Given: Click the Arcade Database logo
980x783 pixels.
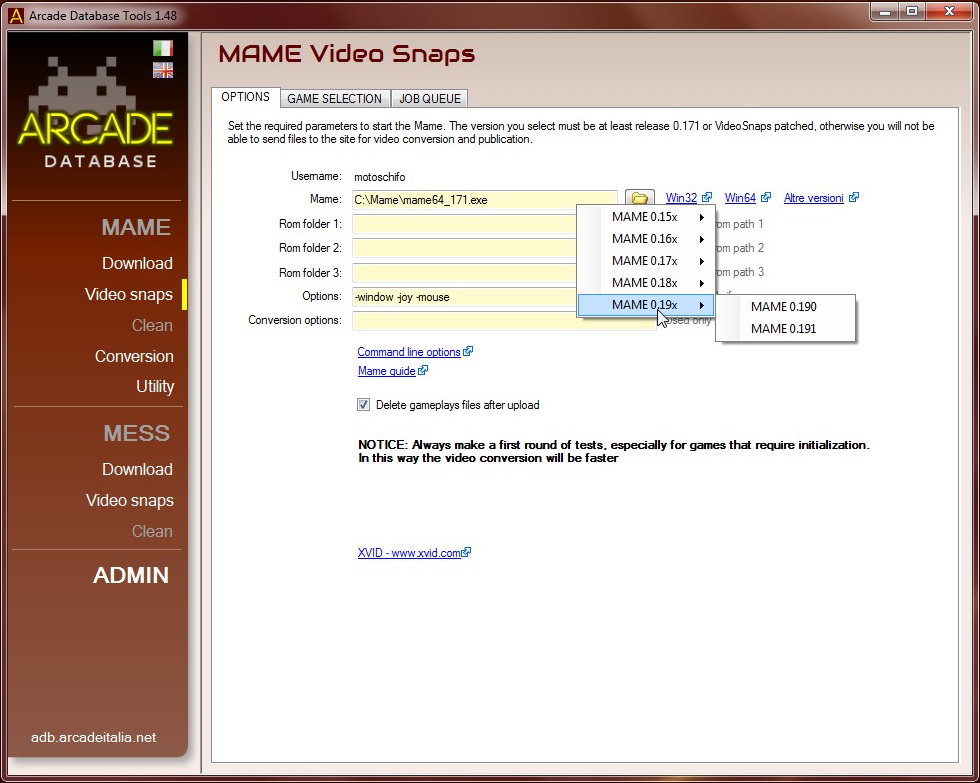Looking at the screenshot, I should [x=96, y=114].
